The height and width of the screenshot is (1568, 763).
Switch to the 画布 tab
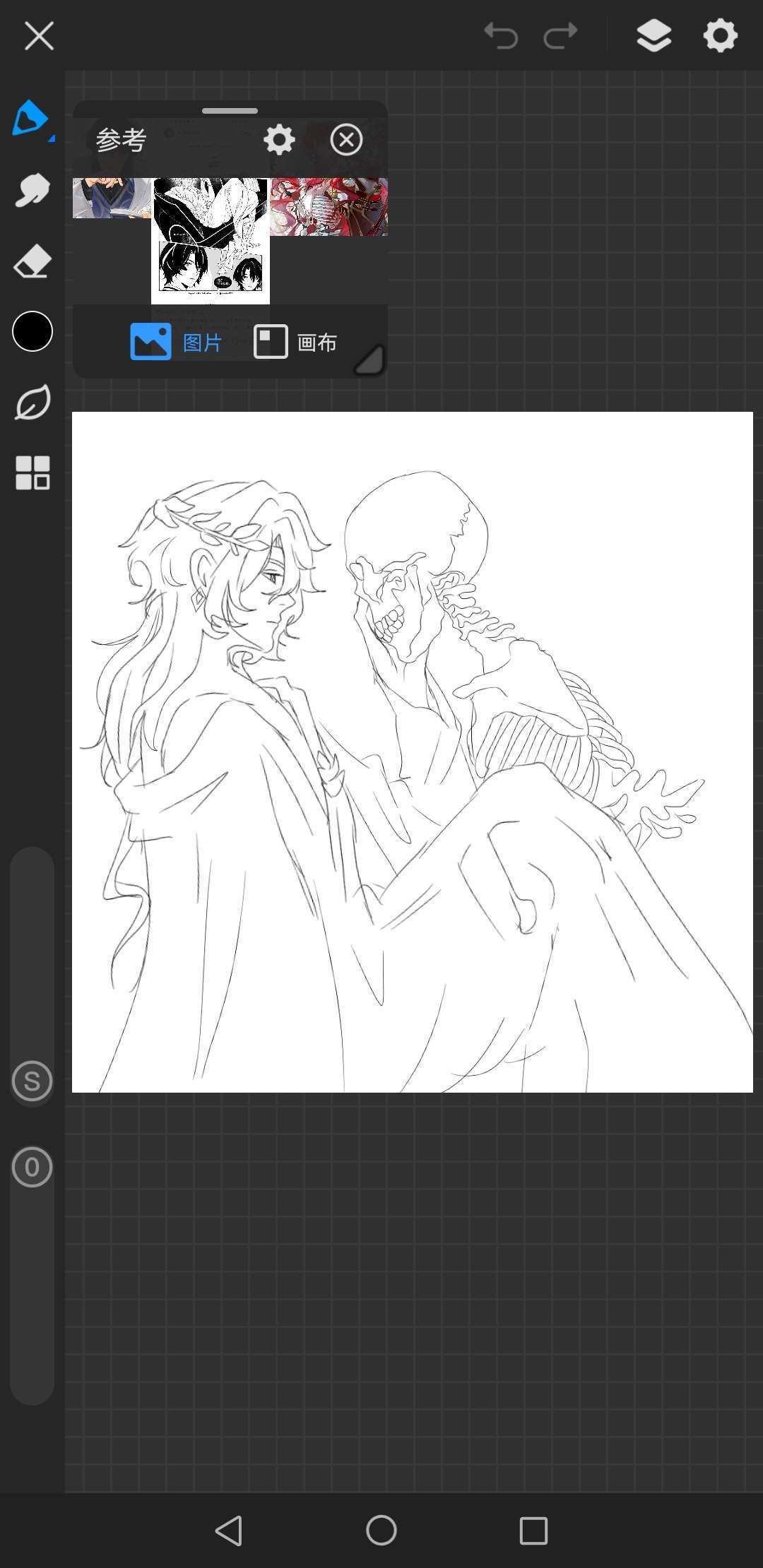[295, 343]
